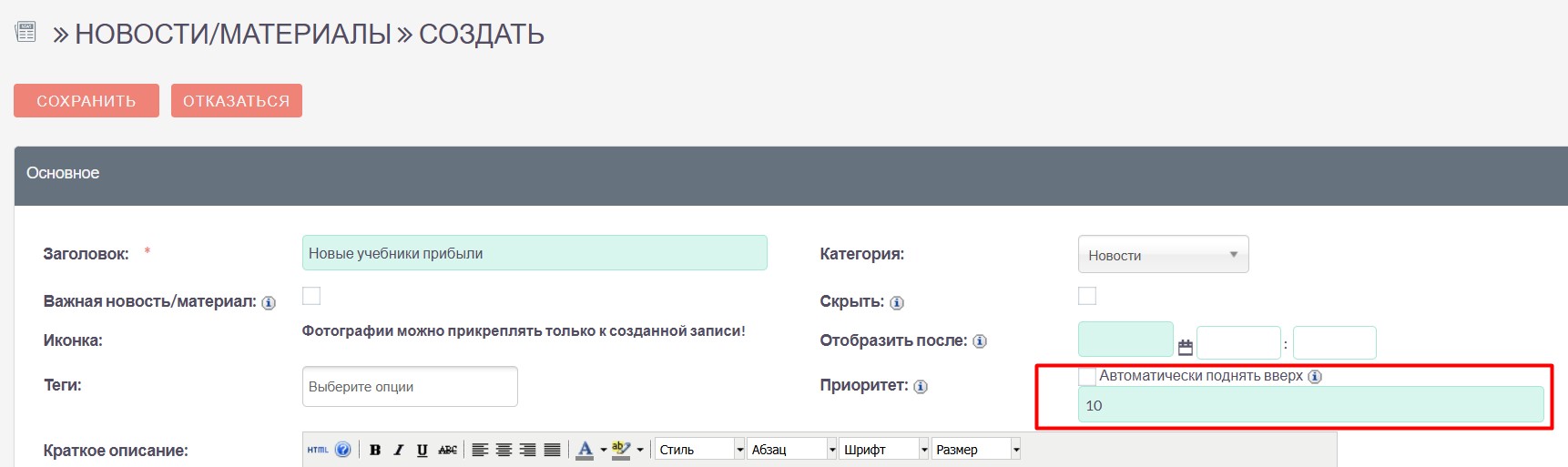Screen dimensions: 1568x467
Task: Center-align text in the editor
Action: (x=504, y=450)
